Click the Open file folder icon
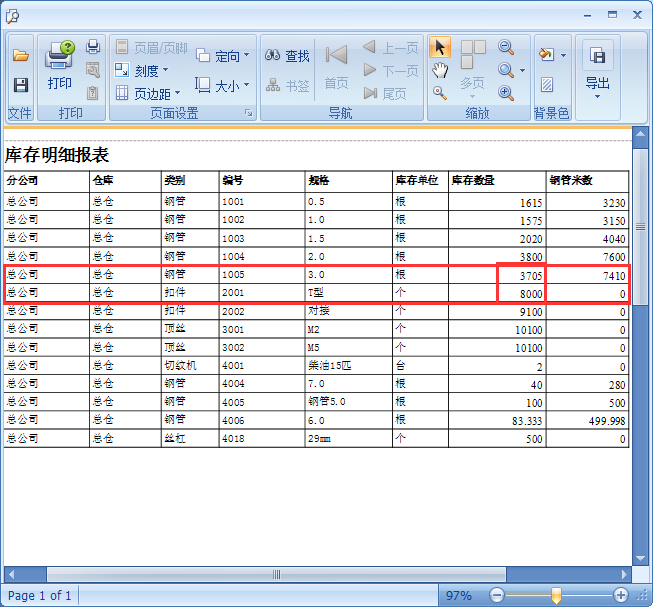 tap(20, 55)
